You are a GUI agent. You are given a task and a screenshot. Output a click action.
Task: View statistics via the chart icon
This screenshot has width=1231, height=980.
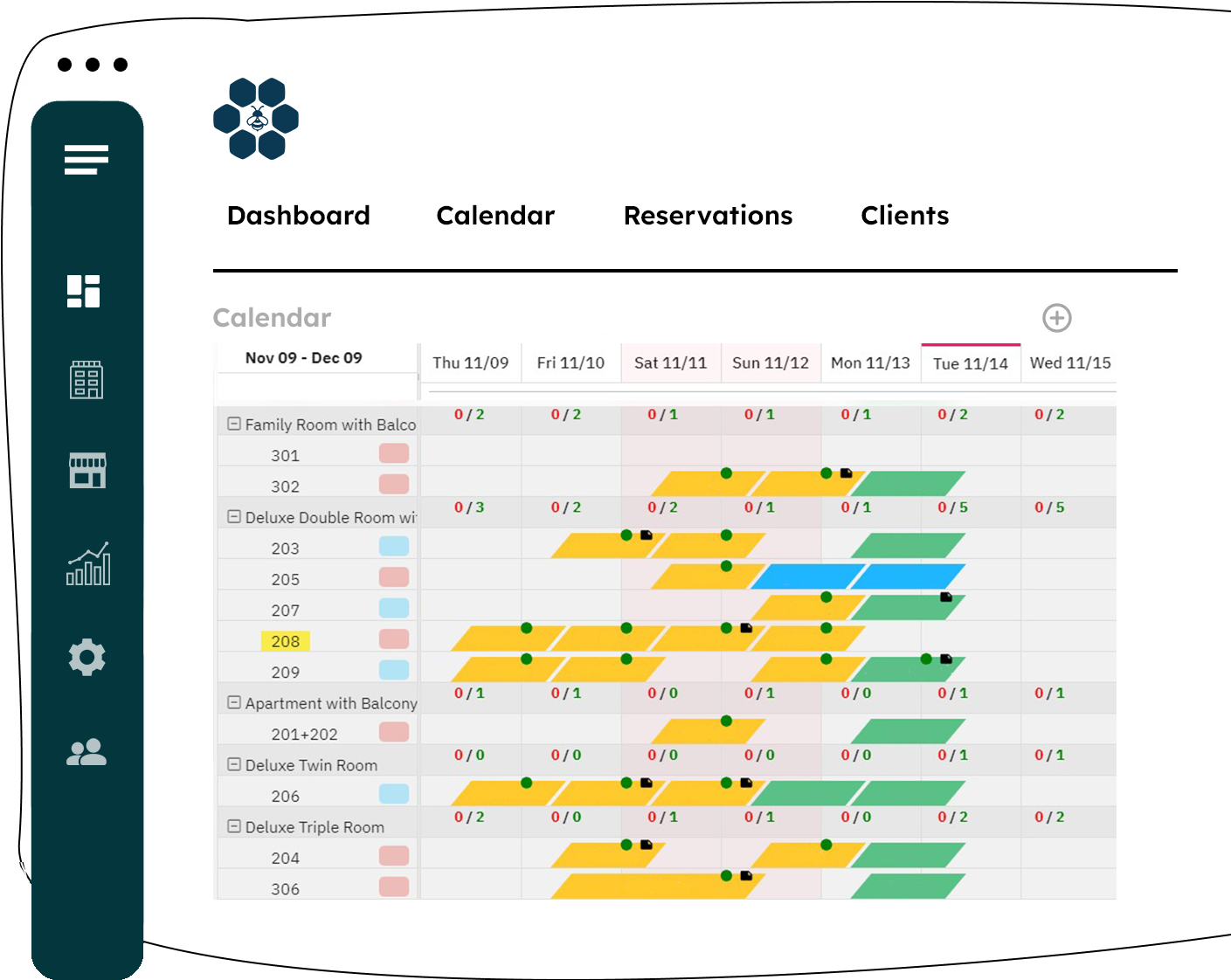tap(87, 566)
